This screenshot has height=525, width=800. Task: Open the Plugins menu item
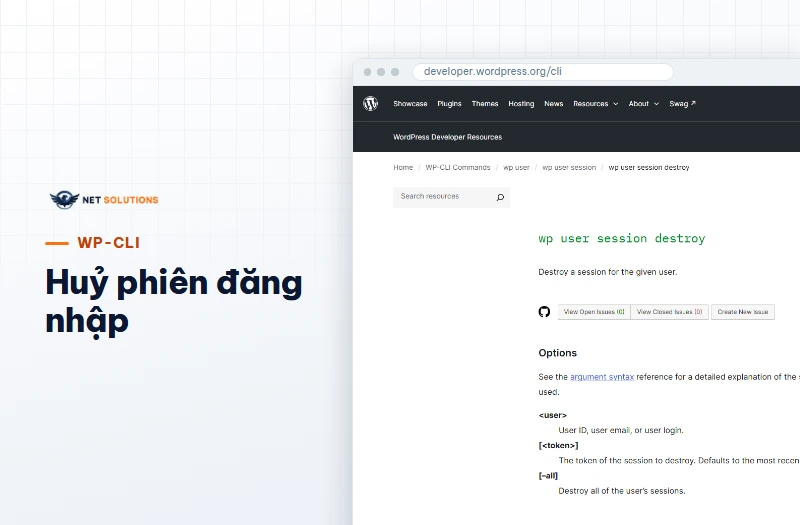[x=449, y=104]
